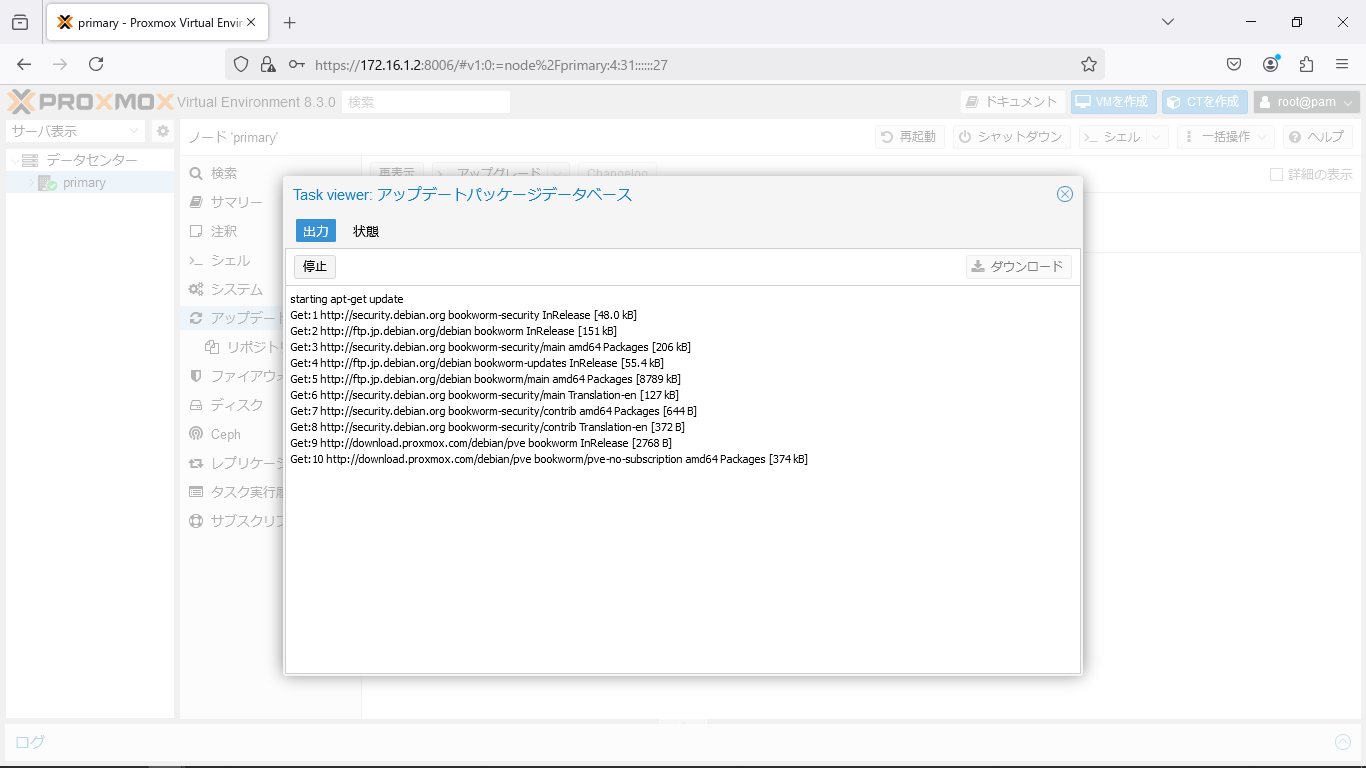Reload the browser page
Viewport: 1366px width, 768px height.
coord(96,64)
